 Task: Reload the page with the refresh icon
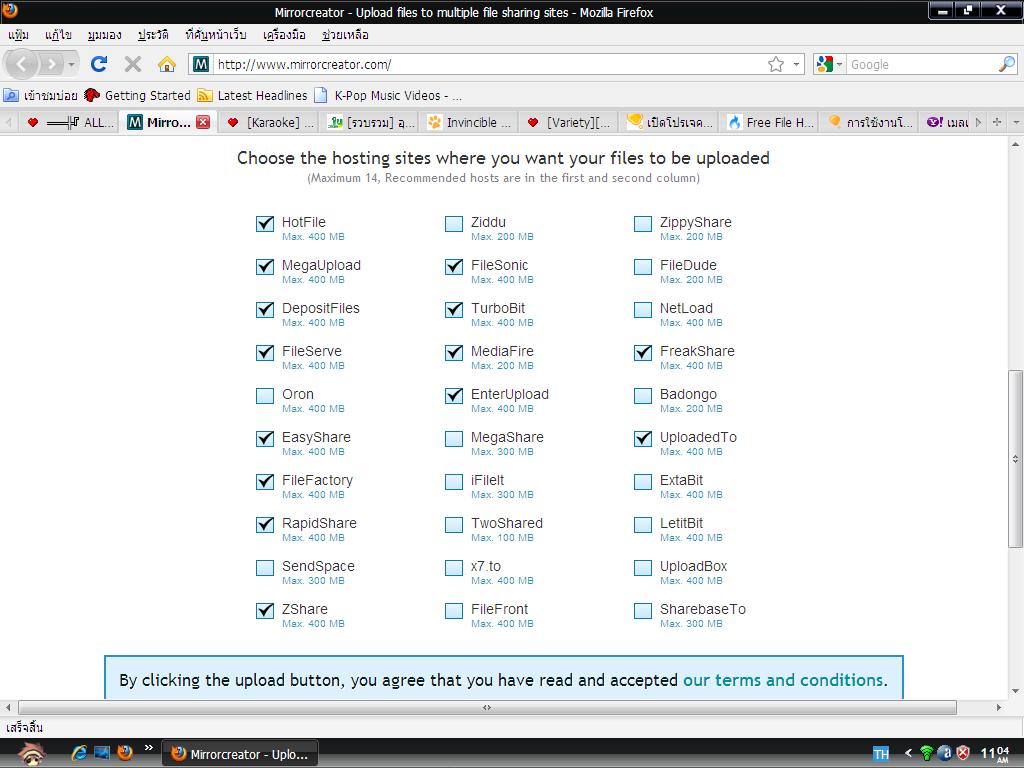tap(99, 64)
